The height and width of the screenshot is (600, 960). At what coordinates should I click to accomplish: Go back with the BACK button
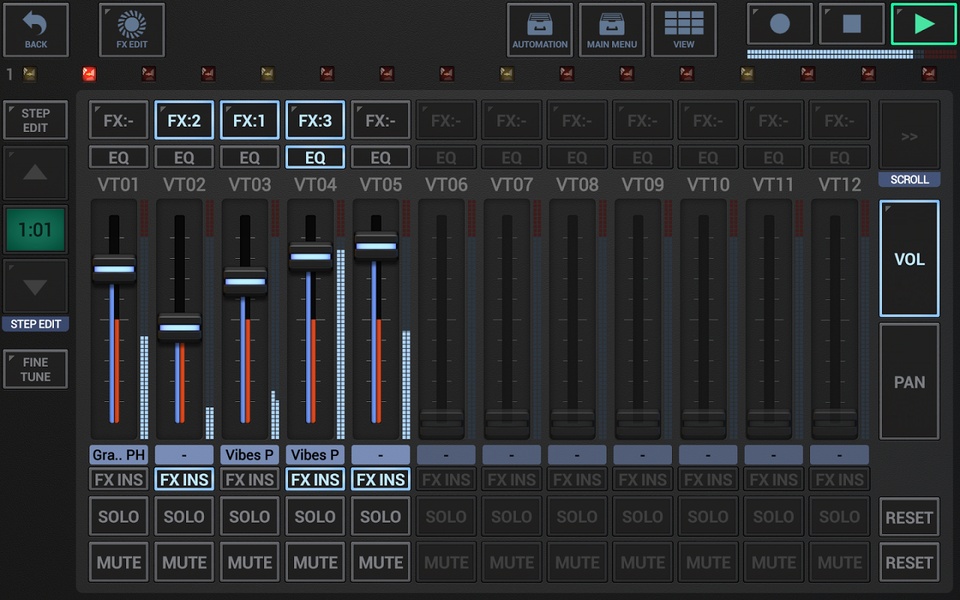click(36, 29)
